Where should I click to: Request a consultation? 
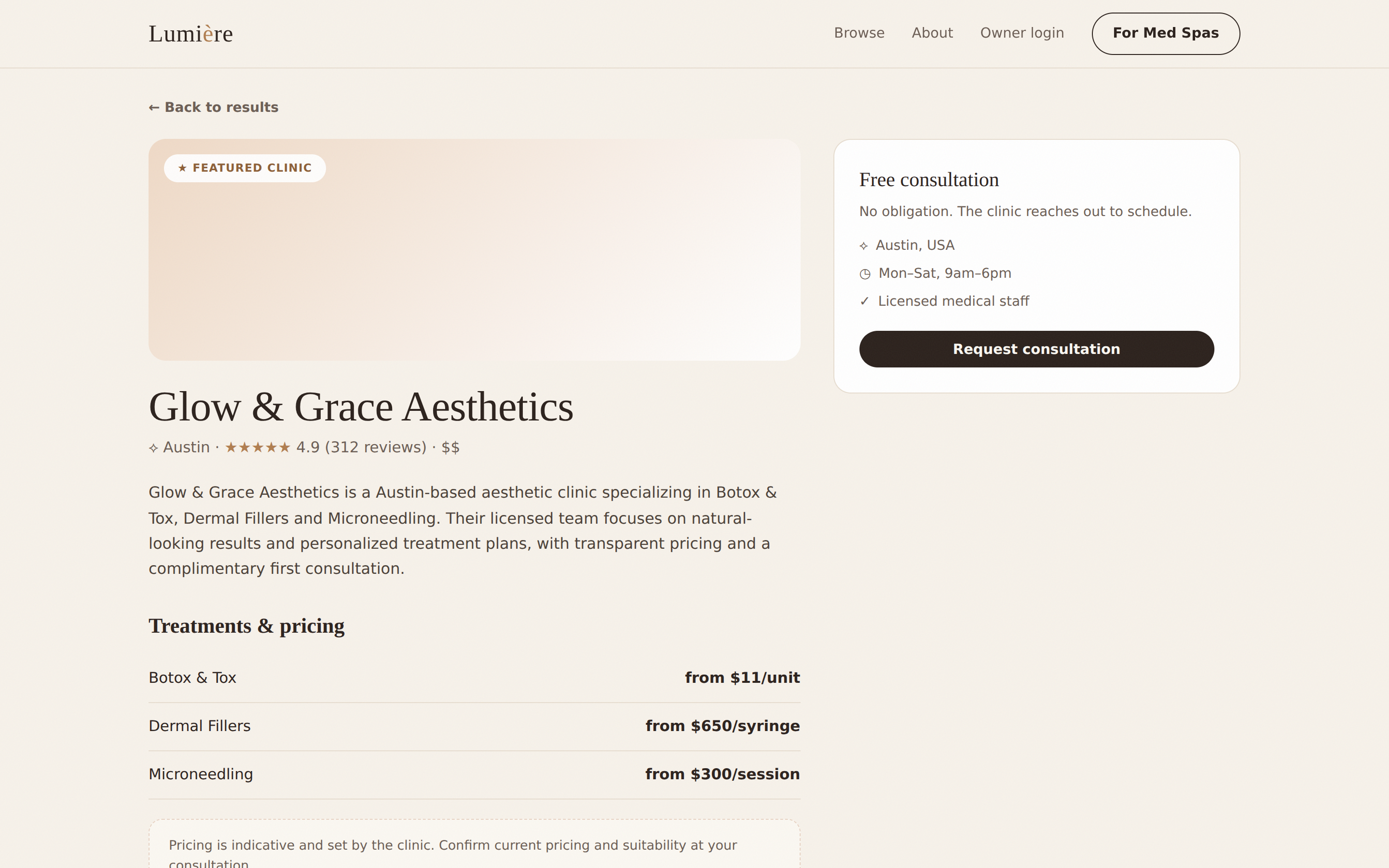(1036, 349)
